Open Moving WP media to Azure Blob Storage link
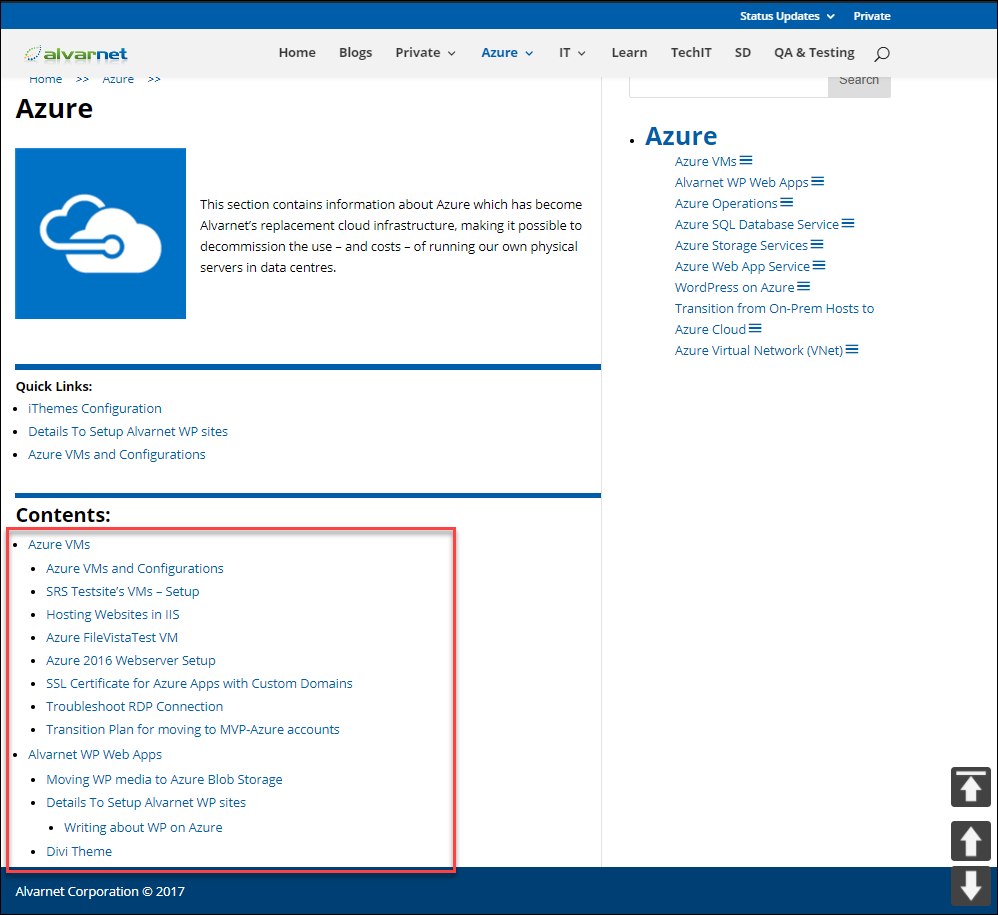 [x=164, y=779]
